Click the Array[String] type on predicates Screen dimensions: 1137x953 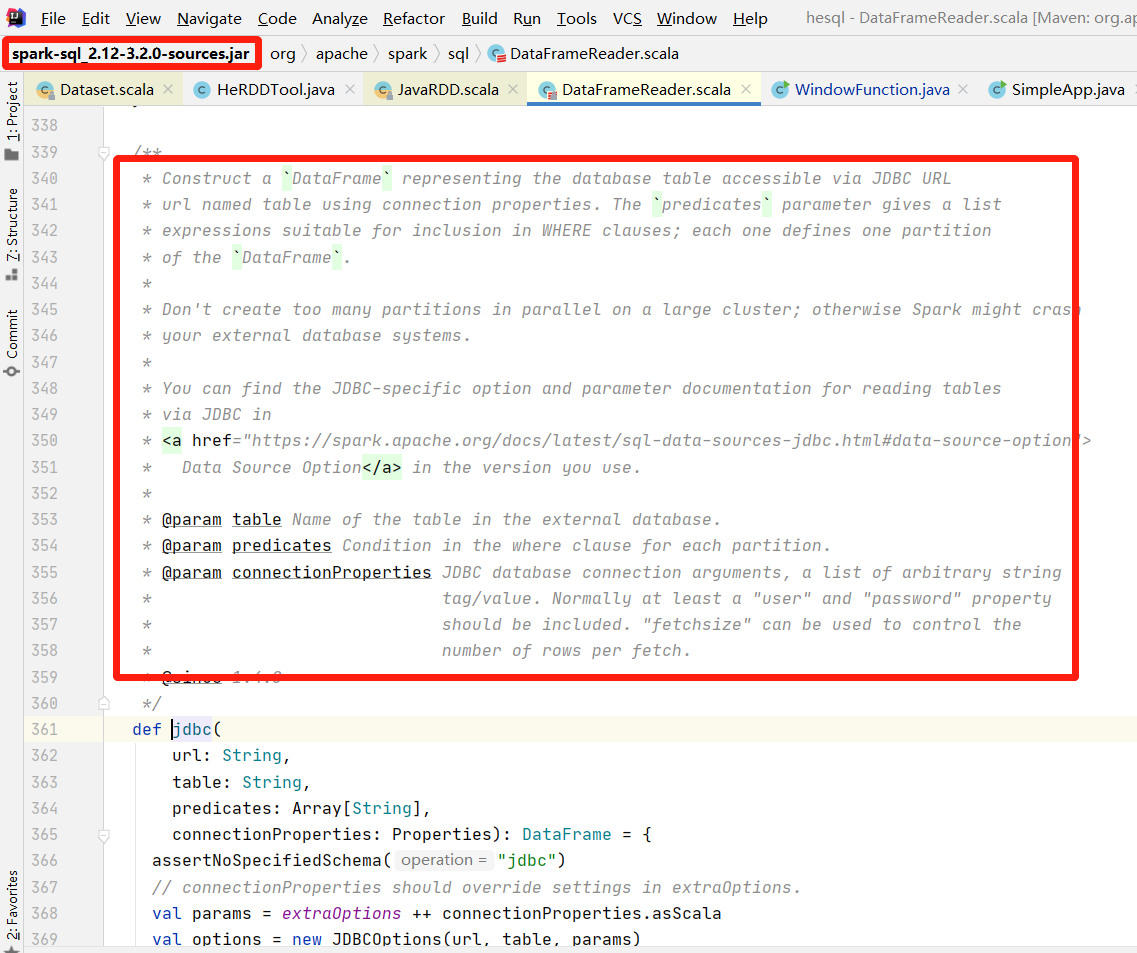pos(356,809)
